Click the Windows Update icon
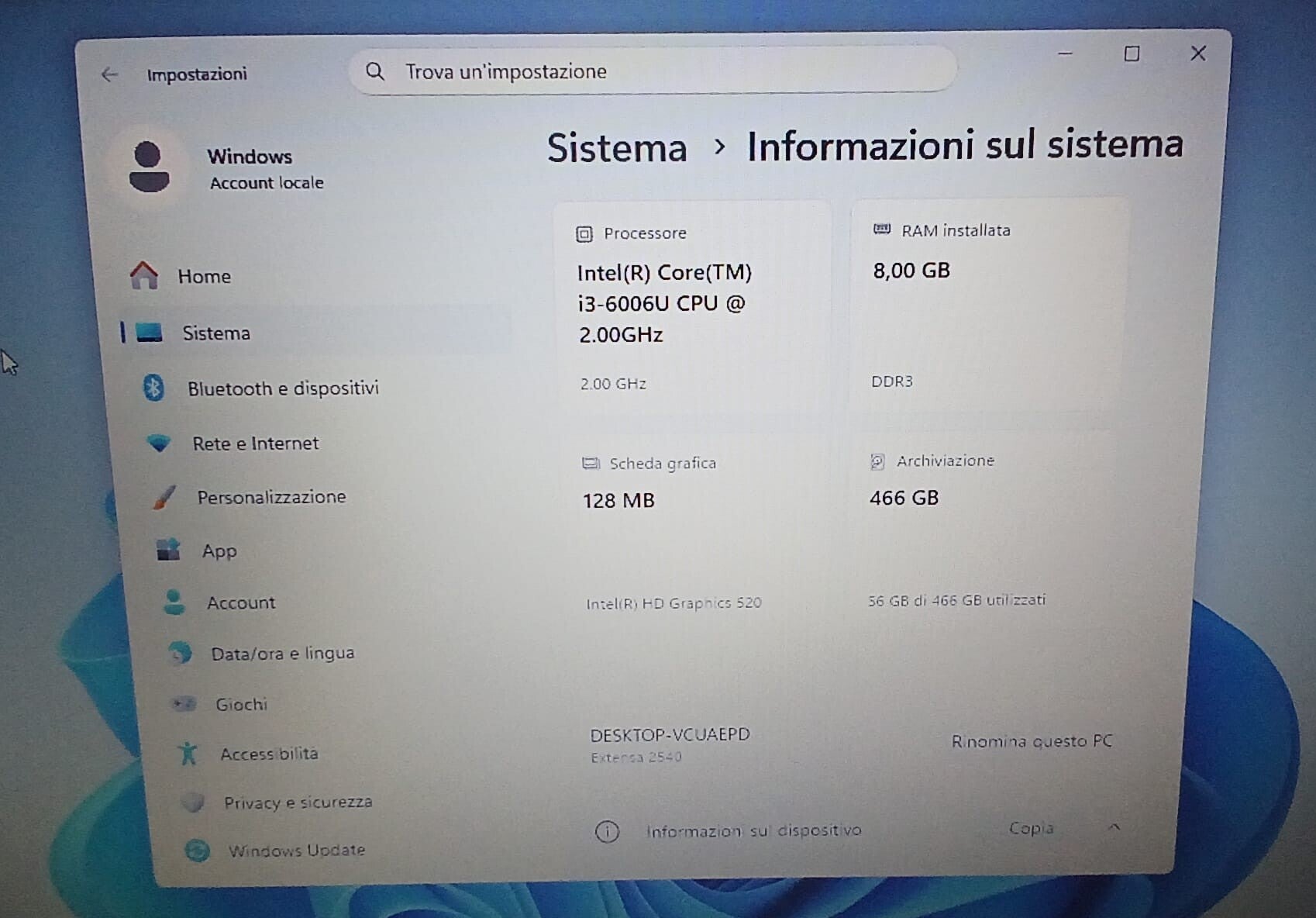The height and width of the screenshot is (918, 1316). [x=197, y=851]
